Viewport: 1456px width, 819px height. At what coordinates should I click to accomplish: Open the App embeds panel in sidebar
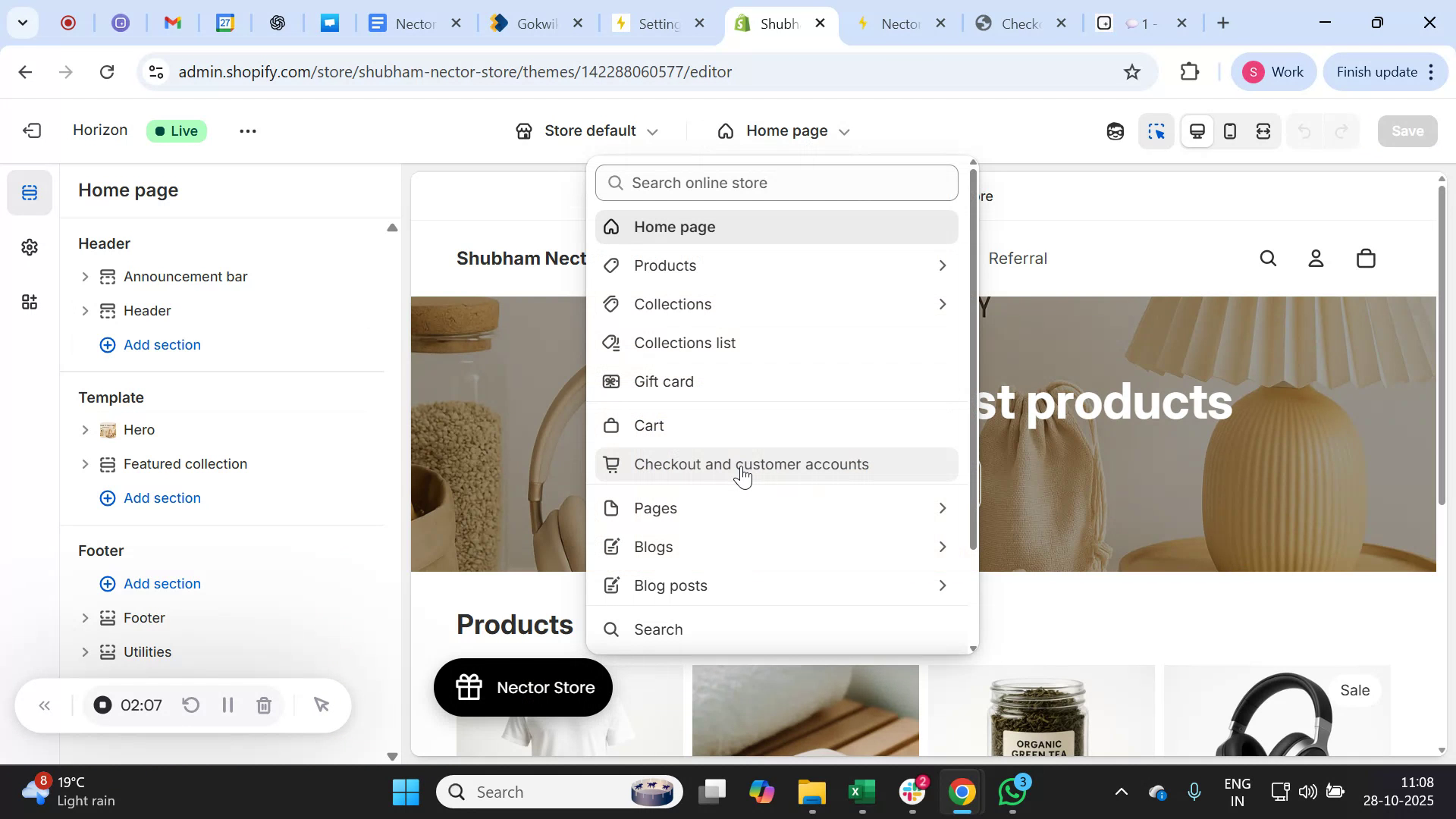click(x=29, y=302)
